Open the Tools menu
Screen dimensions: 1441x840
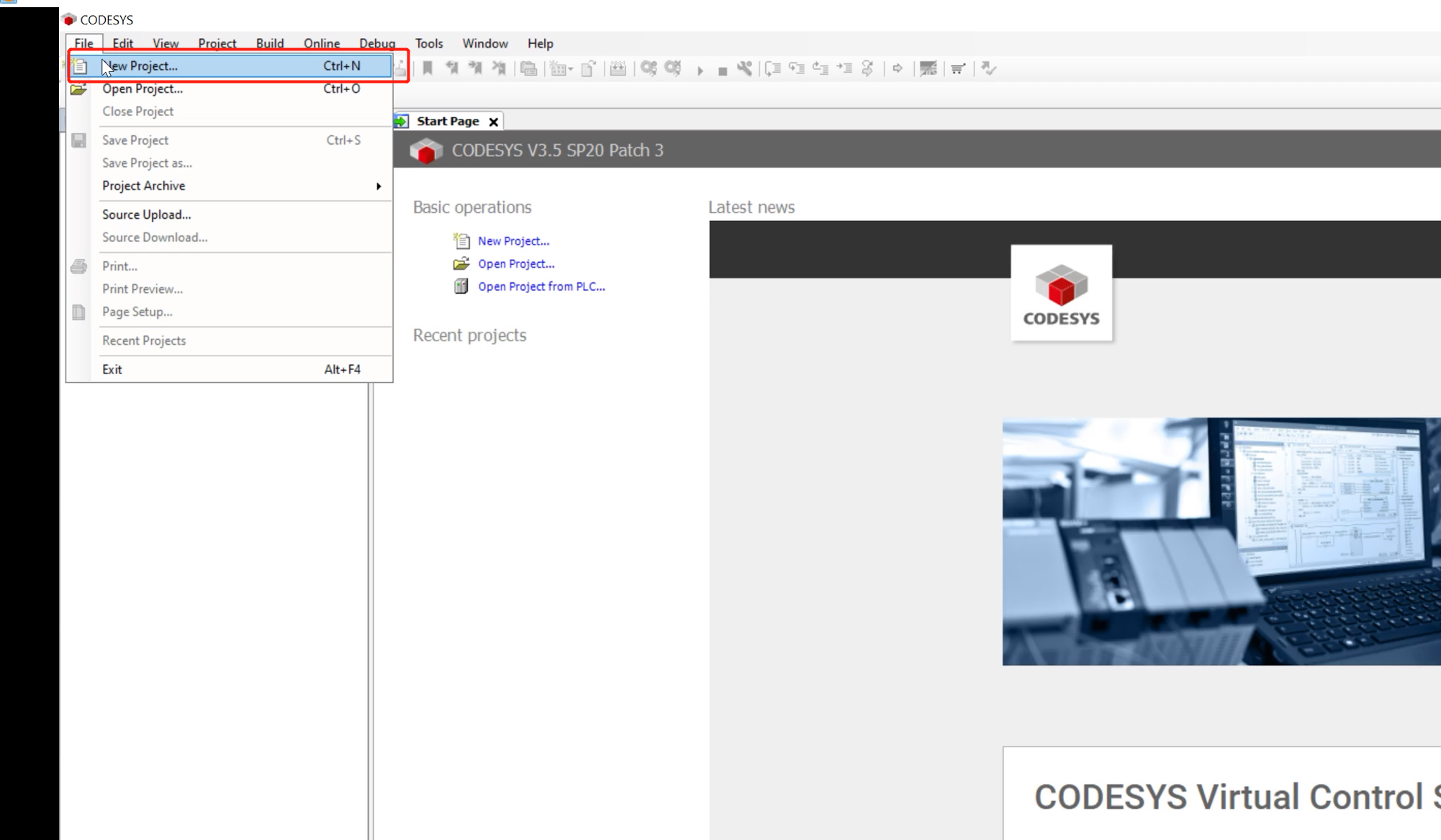[x=429, y=43]
